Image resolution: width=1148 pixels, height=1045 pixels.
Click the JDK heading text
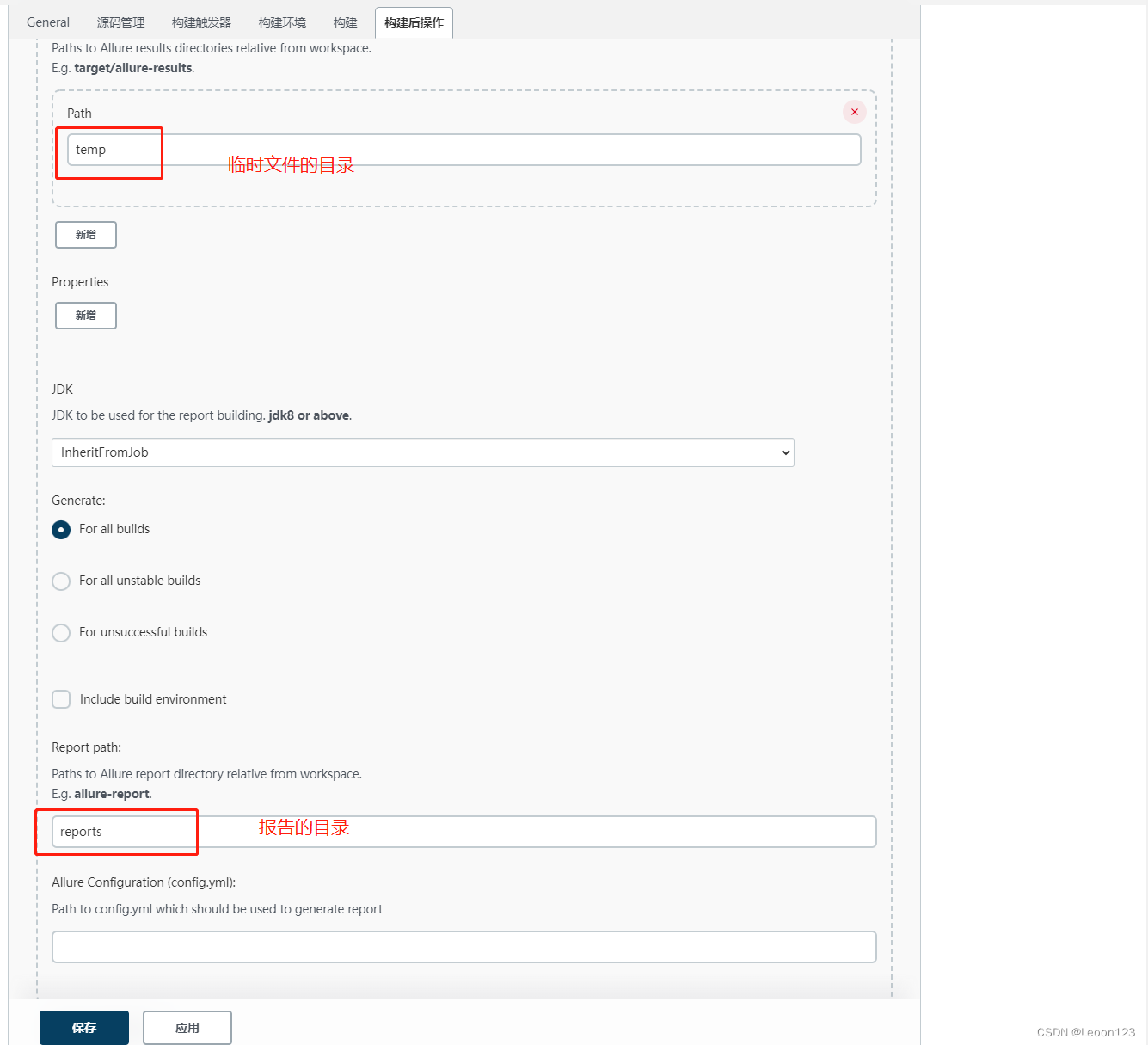pyautogui.click(x=62, y=390)
